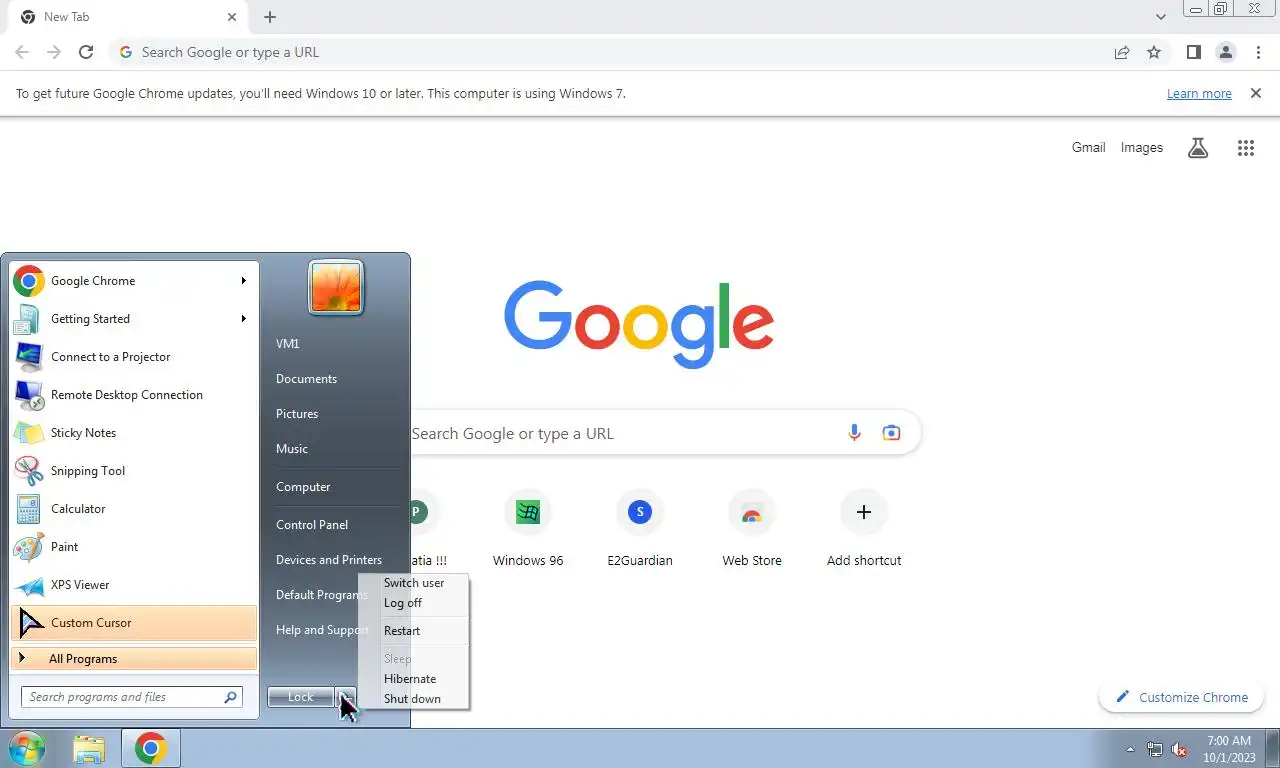Open Connect to a Projector

click(x=134, y=357)
